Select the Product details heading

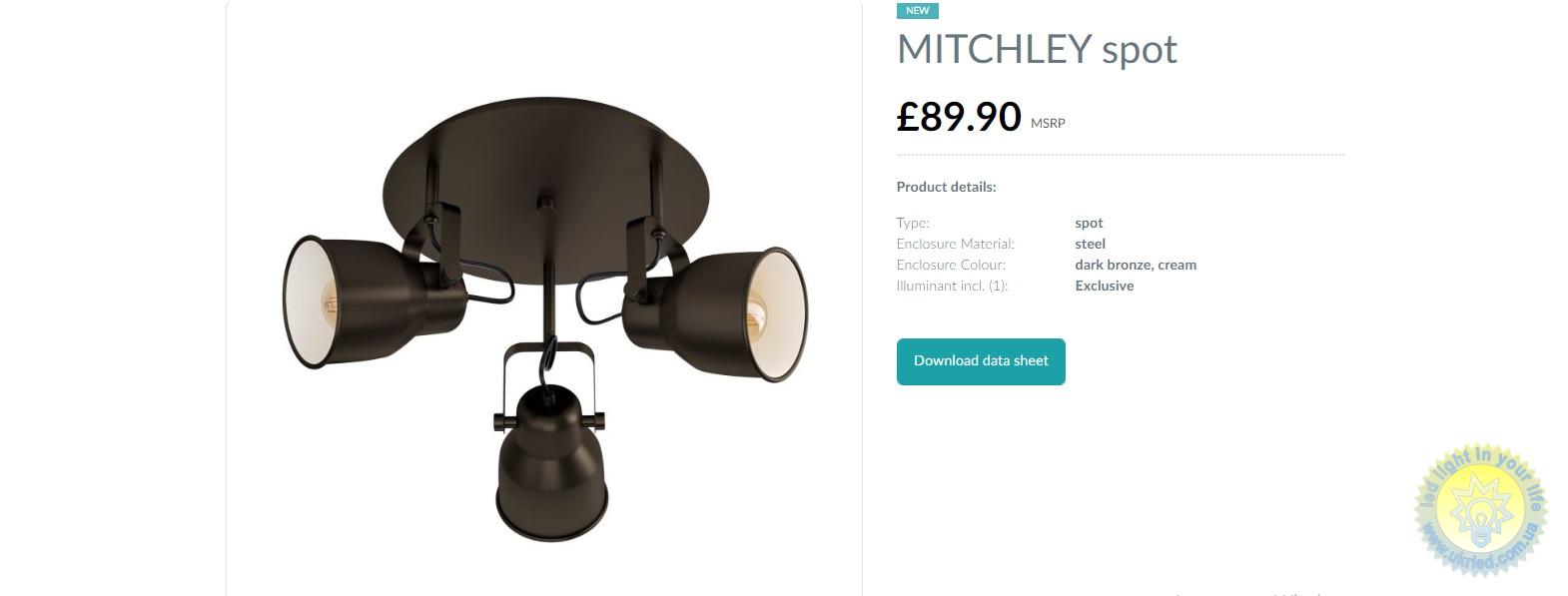947,187
